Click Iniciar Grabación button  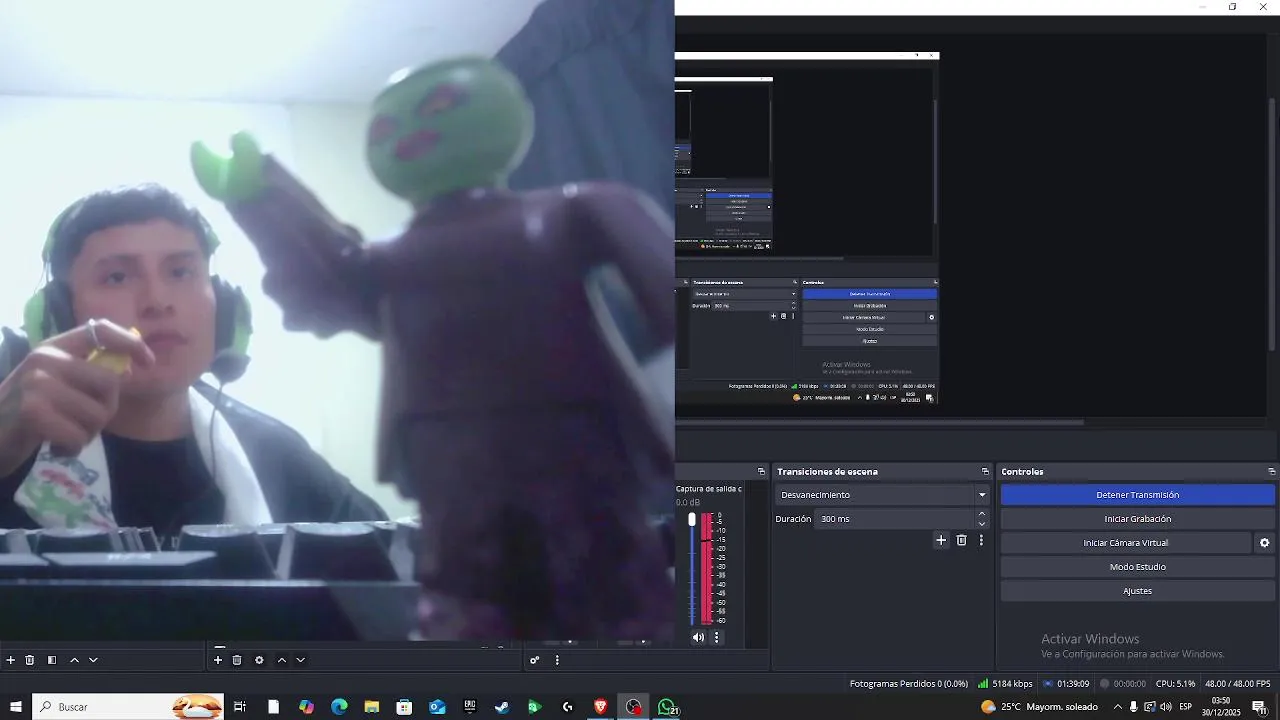pos(1138,519)
